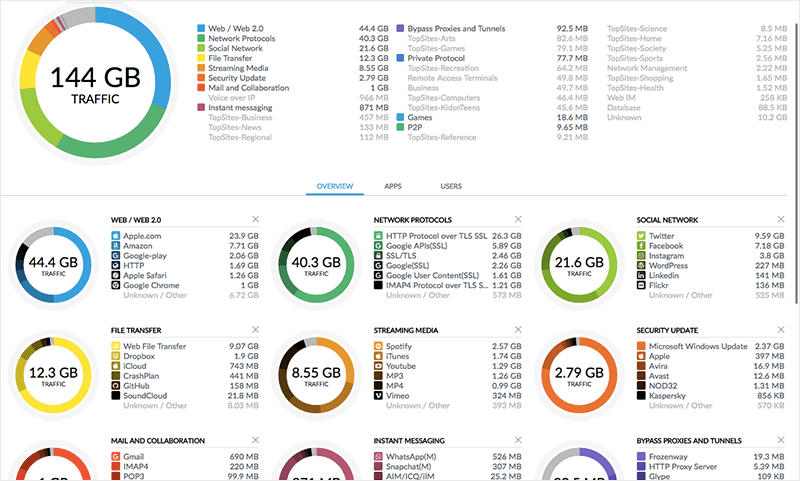This screenshot has width=800, height=481.
Task: Click the Dropbox icon in File Transfer
Action: tap(116, 357)
